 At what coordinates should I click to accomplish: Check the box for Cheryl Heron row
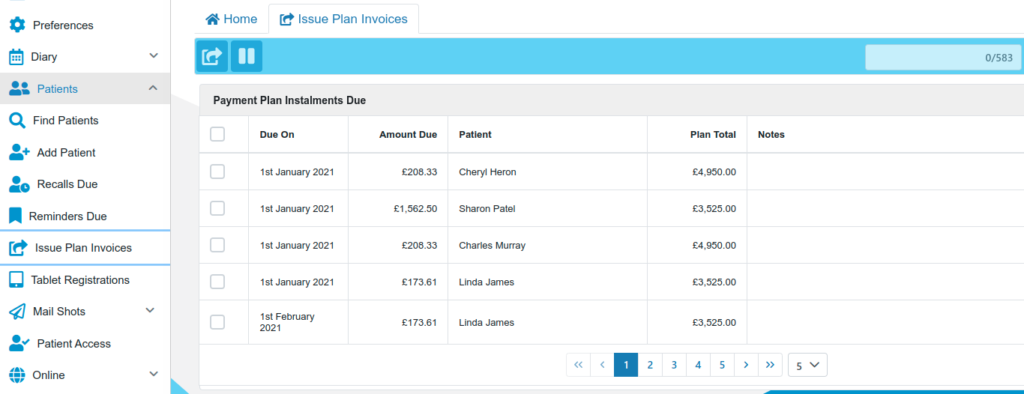click(x=217, y=172)
